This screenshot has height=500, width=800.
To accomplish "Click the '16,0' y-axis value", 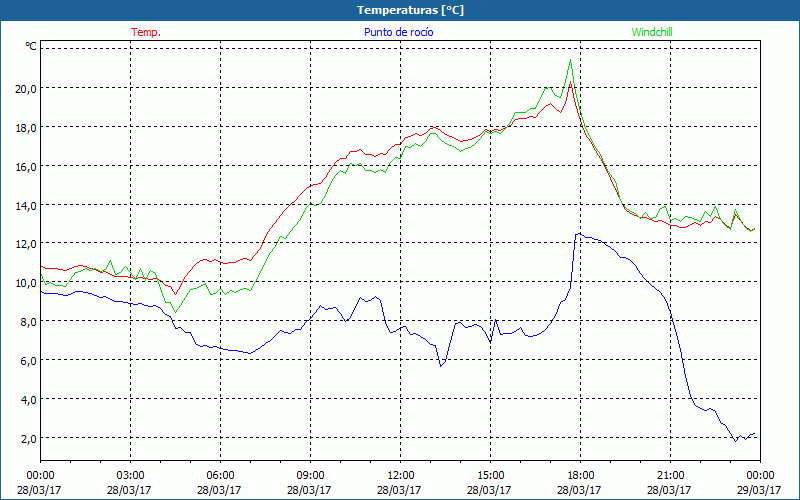I will pos(26,167).
